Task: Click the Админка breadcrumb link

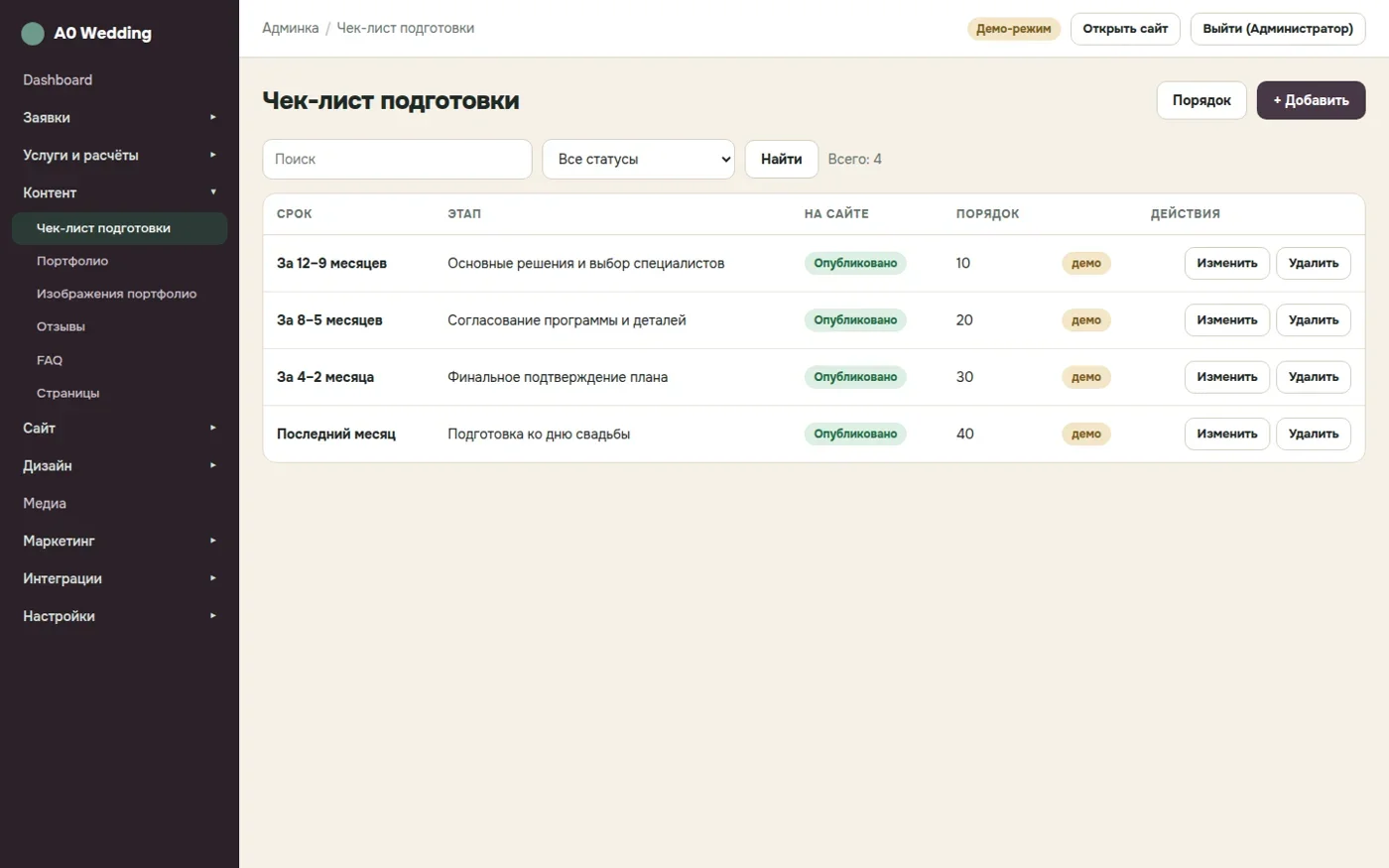Action: coord(291,28)
